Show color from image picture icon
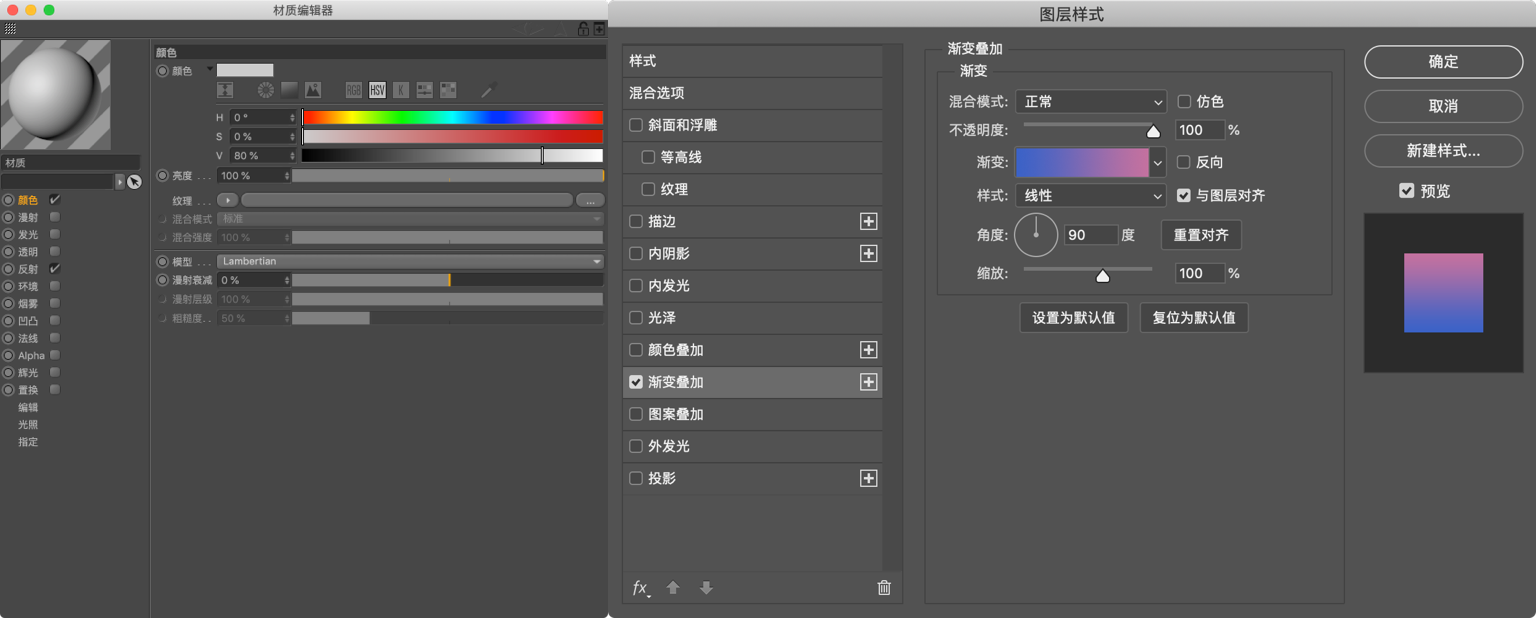 click(x=313, y=90)
